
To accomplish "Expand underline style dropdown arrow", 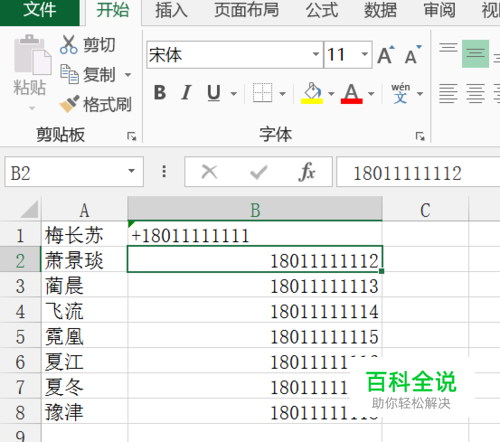I will (234, 94).
